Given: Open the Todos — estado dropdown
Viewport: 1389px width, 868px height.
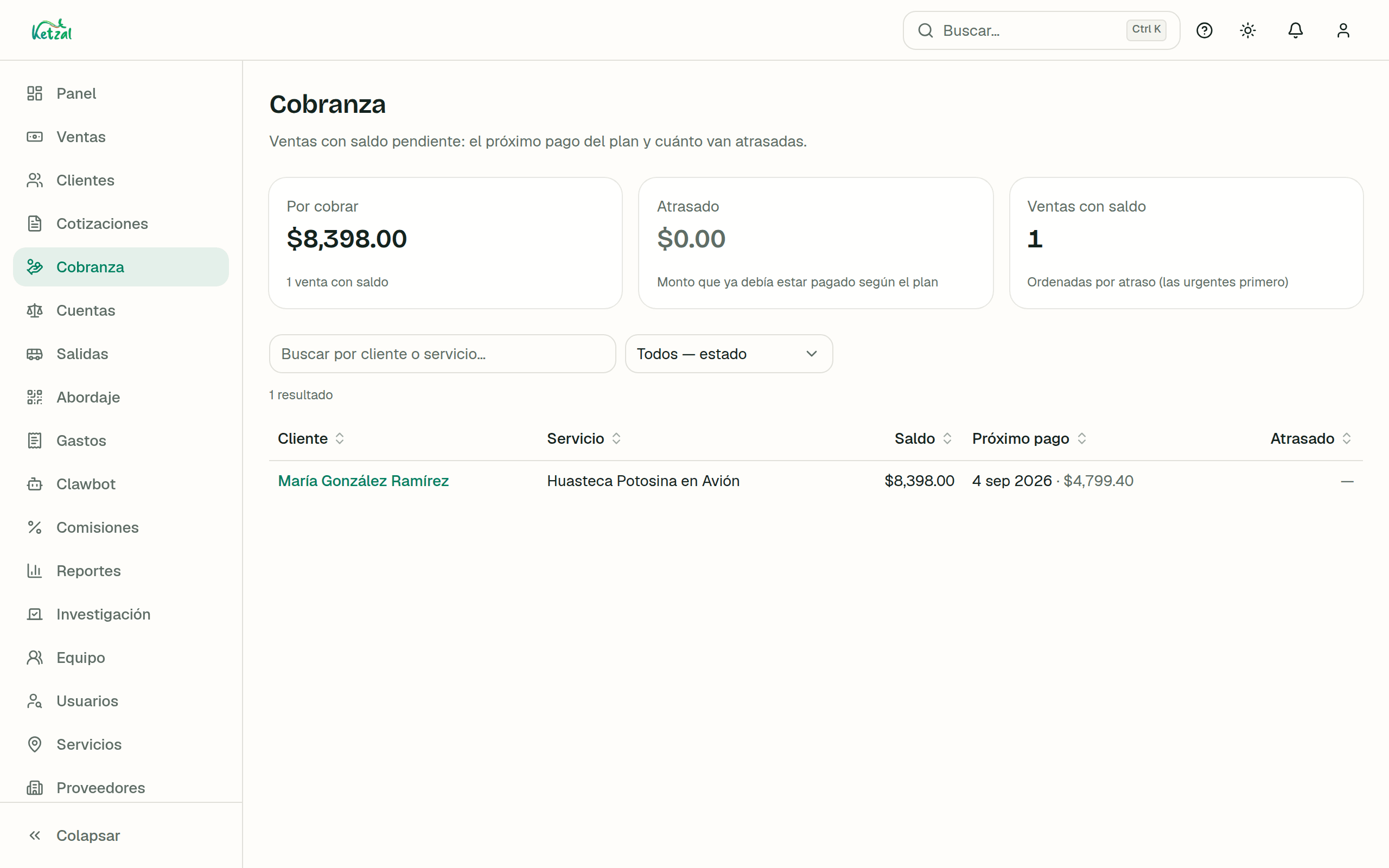Looking at the screenshot, I should coord(729,354).
